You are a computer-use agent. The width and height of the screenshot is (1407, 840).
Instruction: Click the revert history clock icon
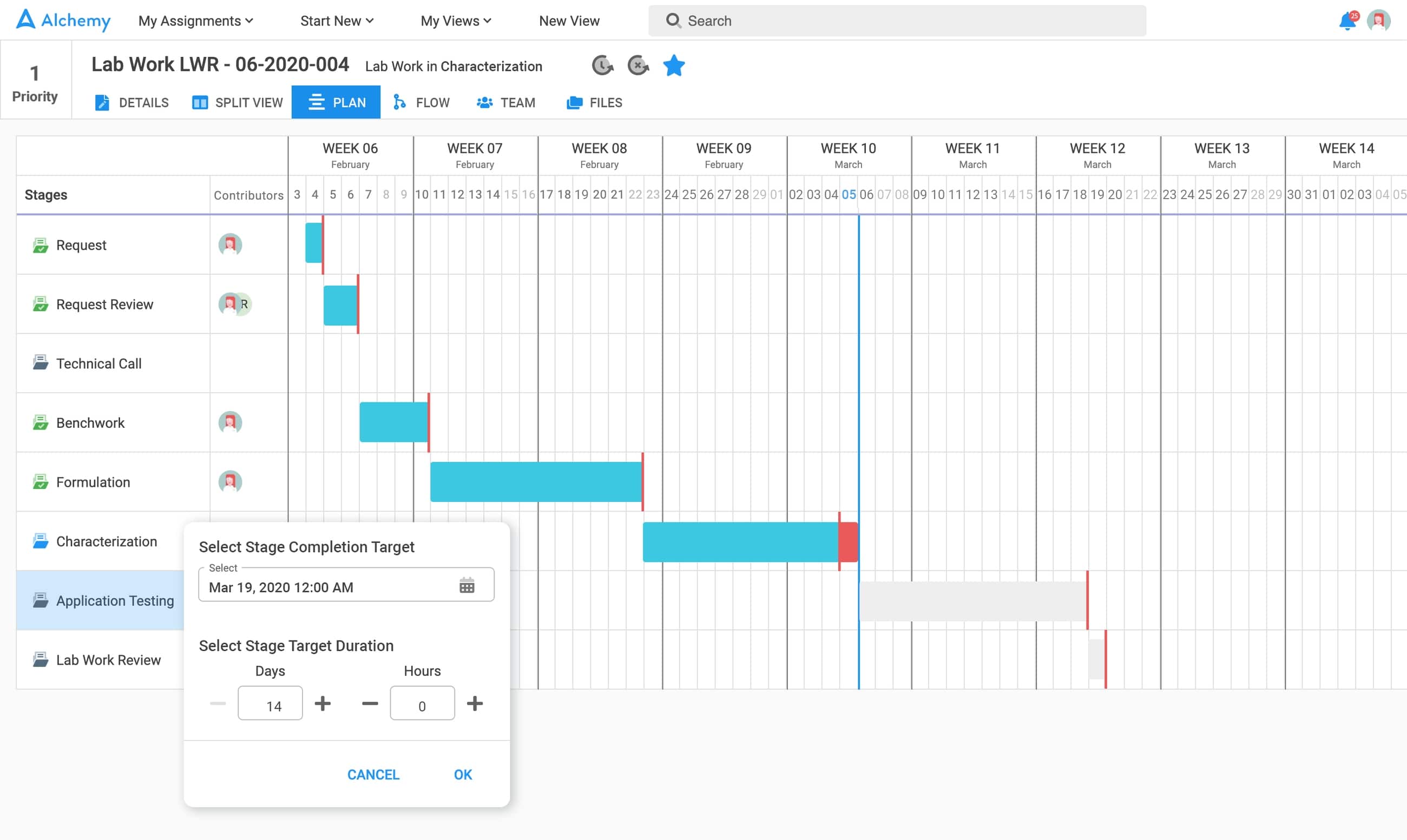pos(602,65)
